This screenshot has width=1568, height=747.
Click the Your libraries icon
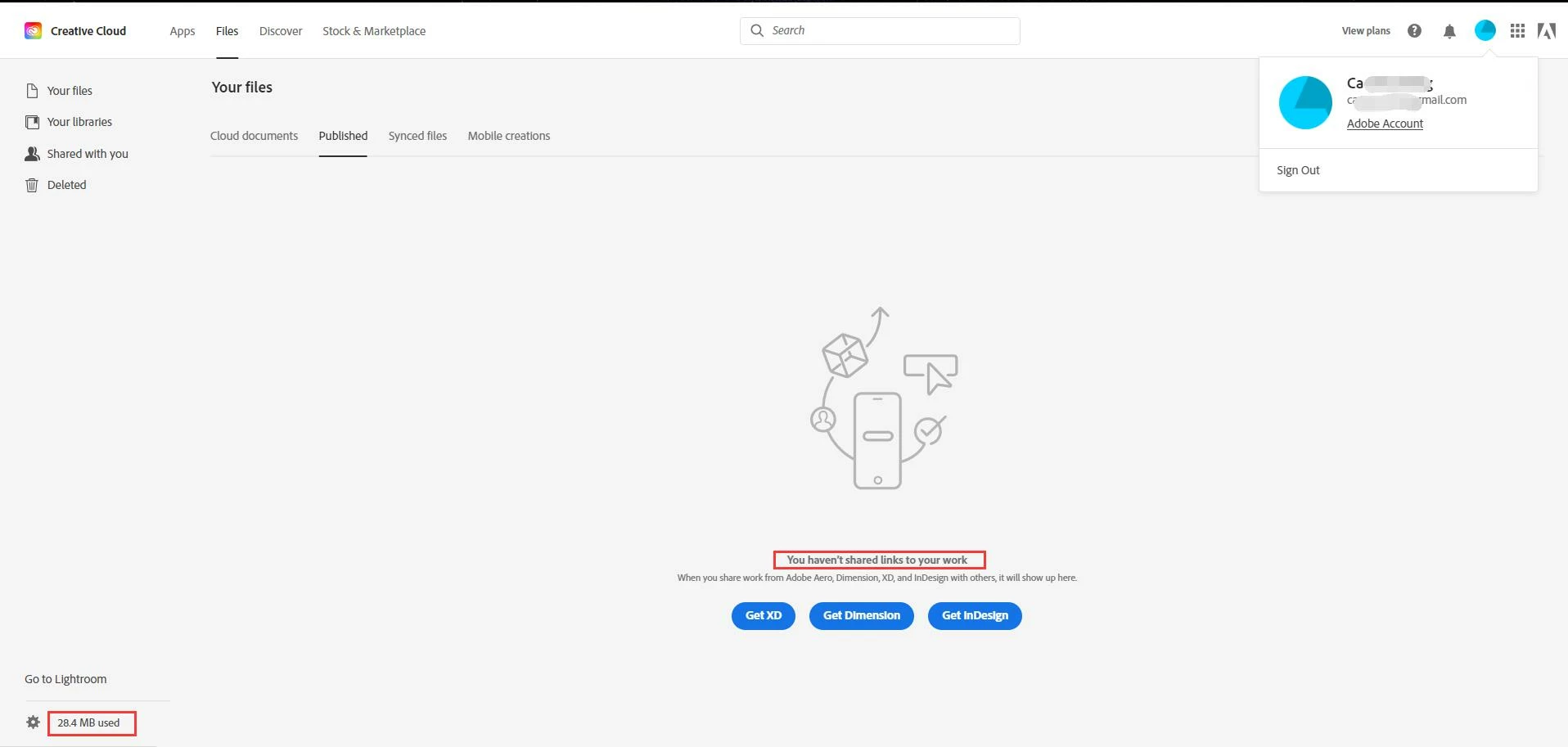32,122
